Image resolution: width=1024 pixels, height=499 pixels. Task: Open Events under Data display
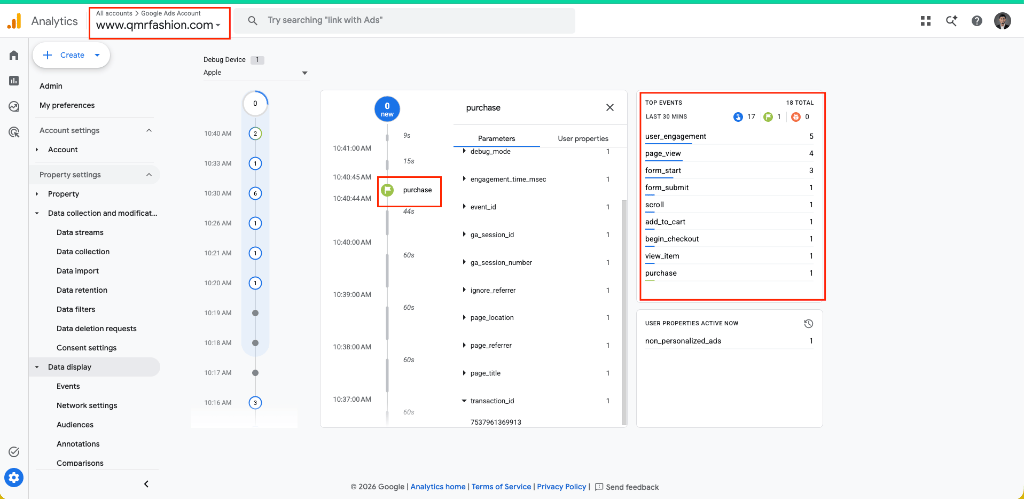pos(68,387)
